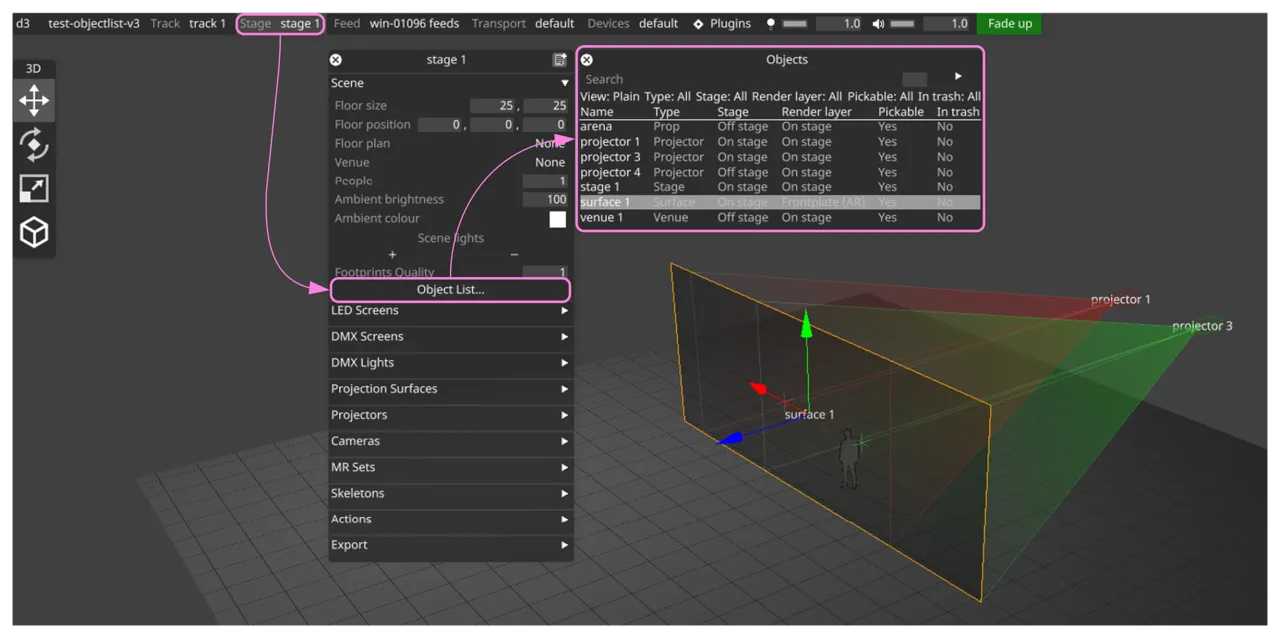Click the People value field
Viewport: 1280px width, 638px height.
pyautogui.click(x=545, y=181)
